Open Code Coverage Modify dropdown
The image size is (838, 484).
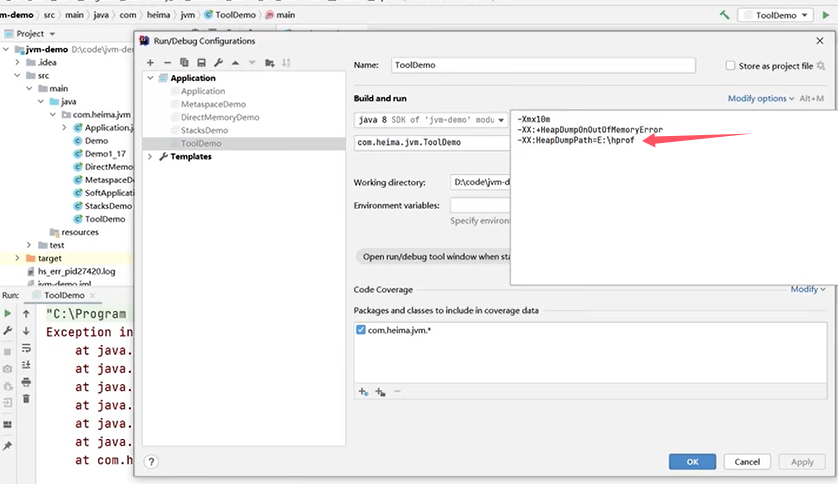(808, 289)
